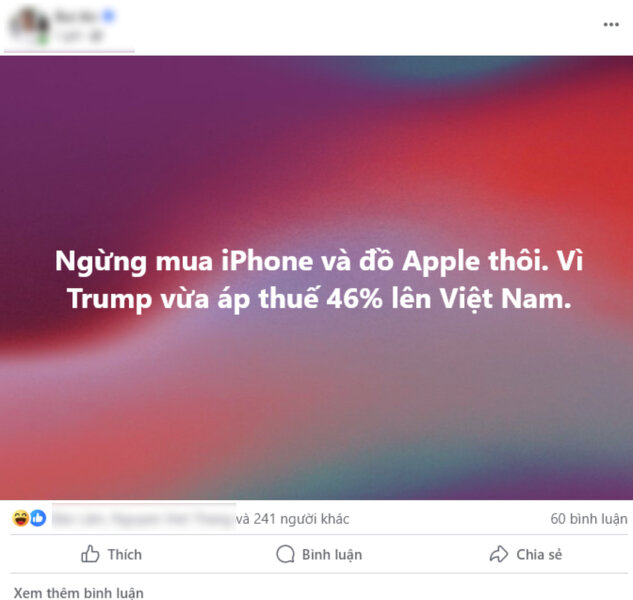Open reactions list via và 241 người khác
This screenshot has width=633, height=600.
pos(293,518)
